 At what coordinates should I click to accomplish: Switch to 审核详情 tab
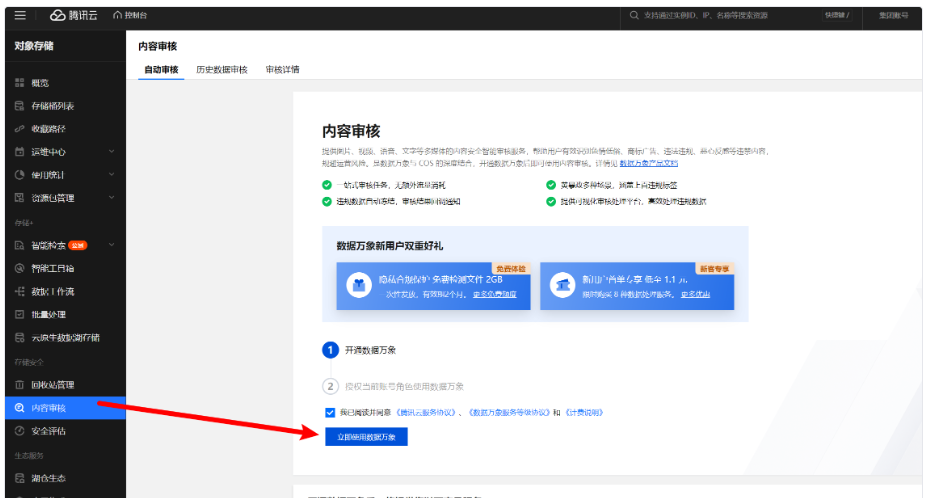(x=282, y=70)
